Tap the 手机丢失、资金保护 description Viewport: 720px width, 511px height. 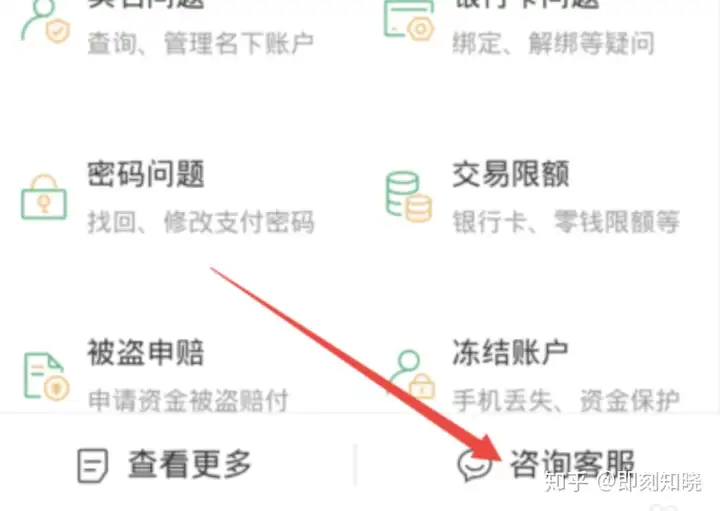[x=566, y=400]
